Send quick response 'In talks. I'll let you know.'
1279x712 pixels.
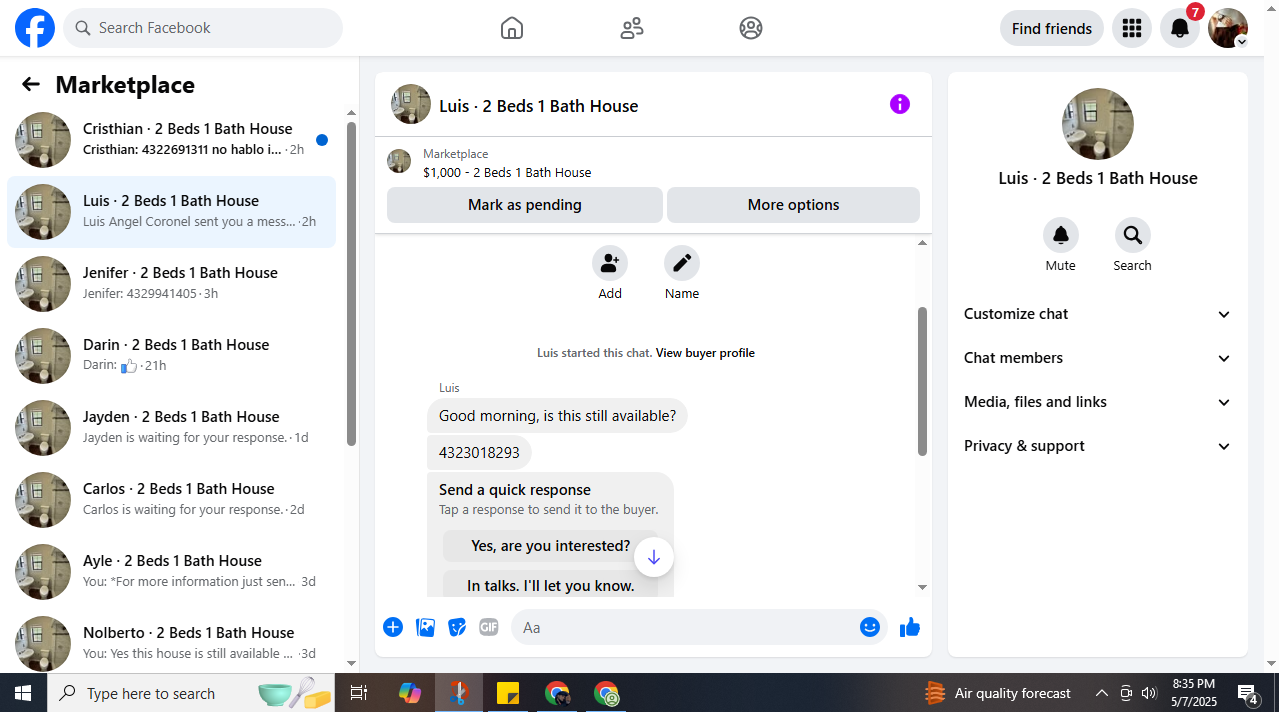(x=551, y=585)
